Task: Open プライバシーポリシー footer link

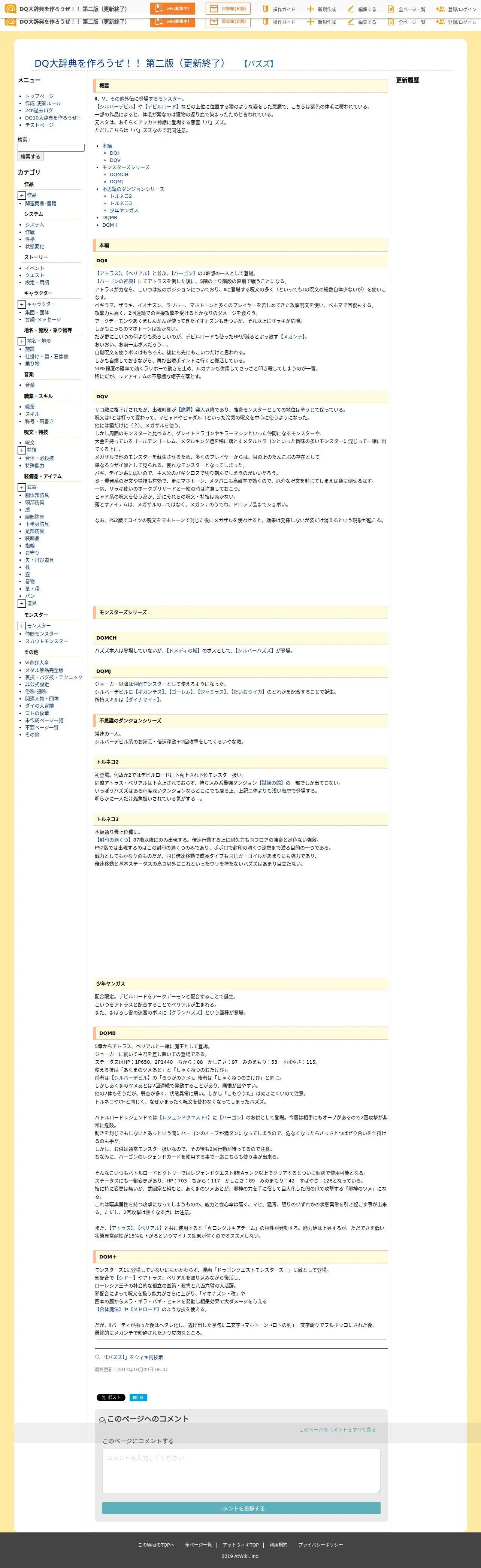Action: coord(320,1545)
